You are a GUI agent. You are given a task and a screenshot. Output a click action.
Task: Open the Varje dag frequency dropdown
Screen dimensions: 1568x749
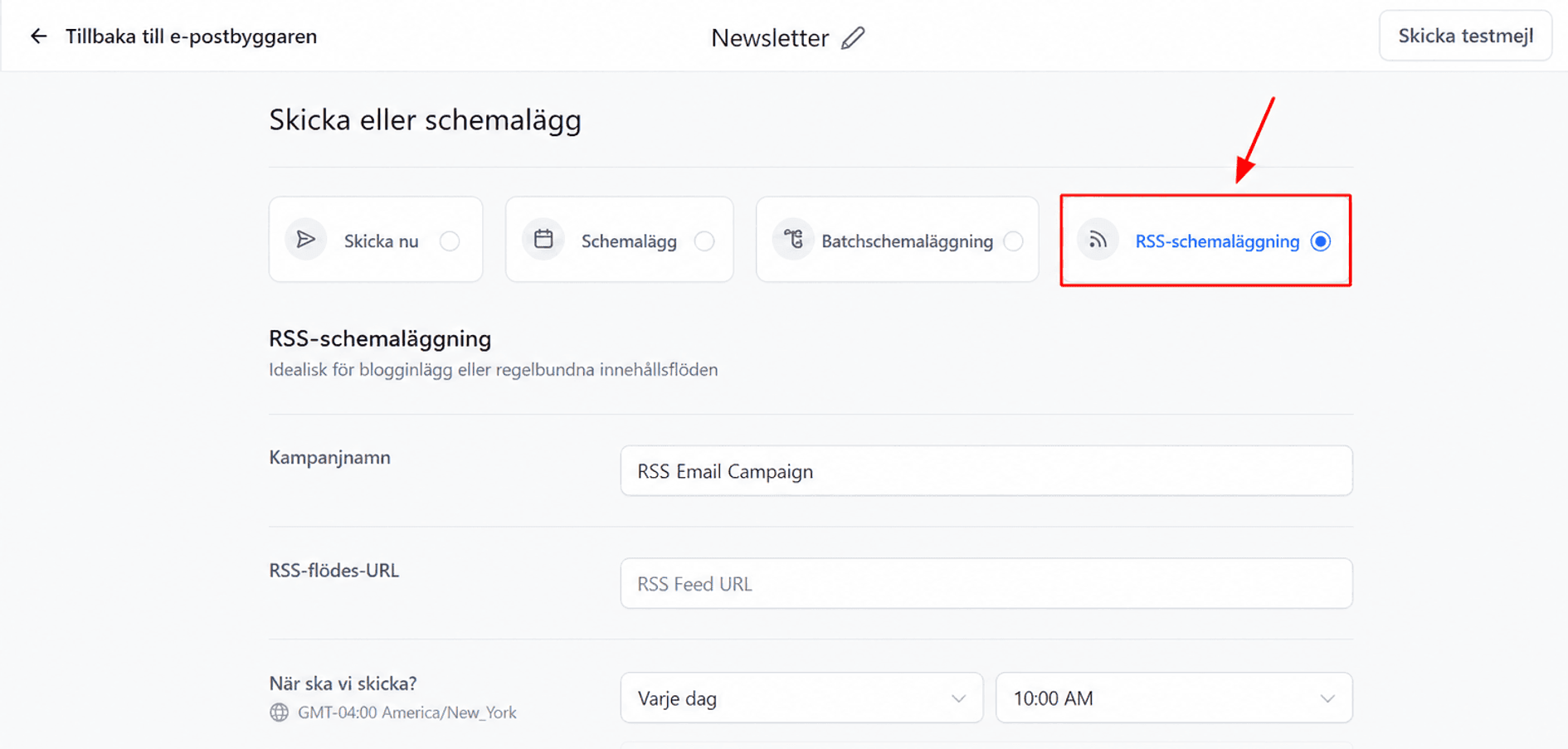click(801, 698)
